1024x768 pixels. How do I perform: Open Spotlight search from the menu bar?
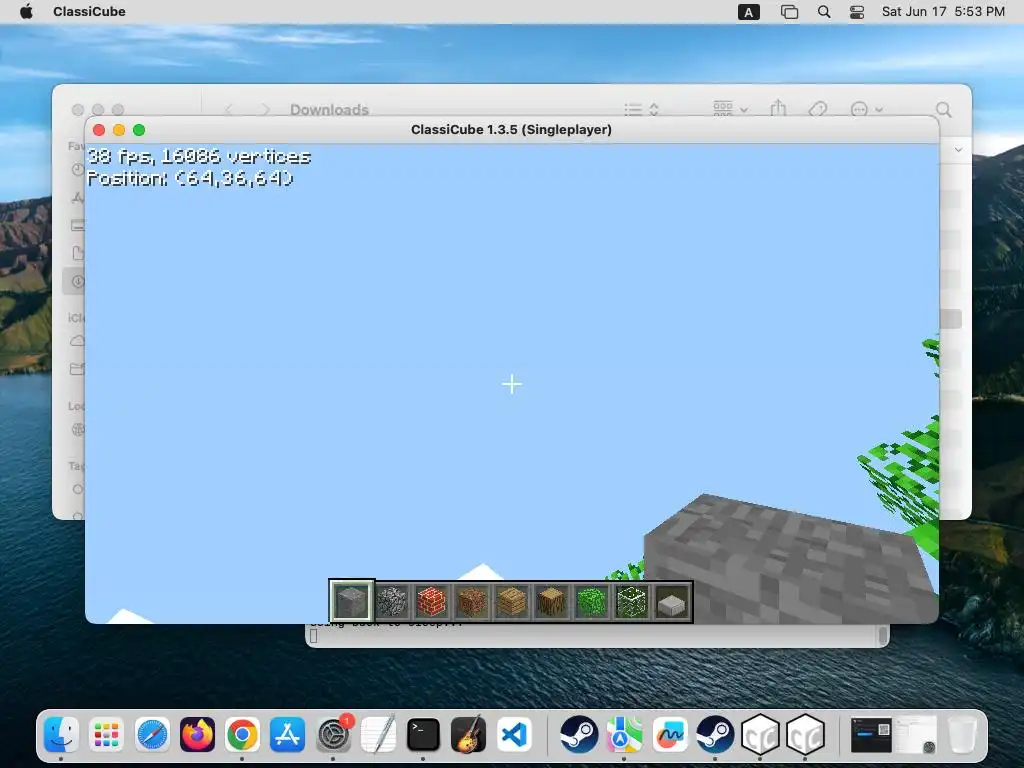pos(824,12)
